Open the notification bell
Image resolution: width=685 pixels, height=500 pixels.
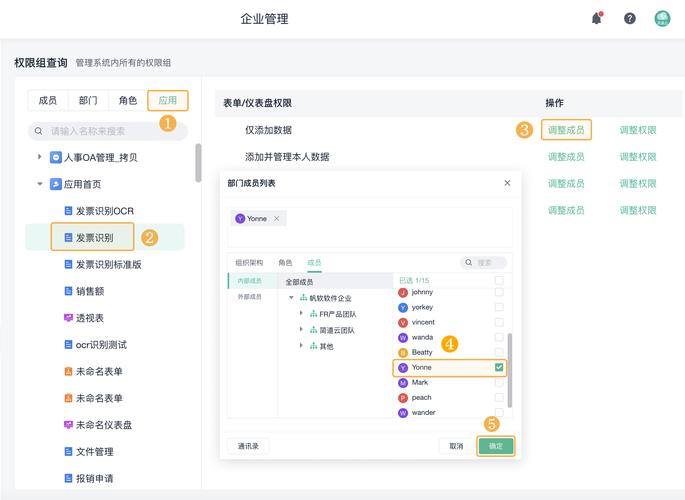(597, 18)
